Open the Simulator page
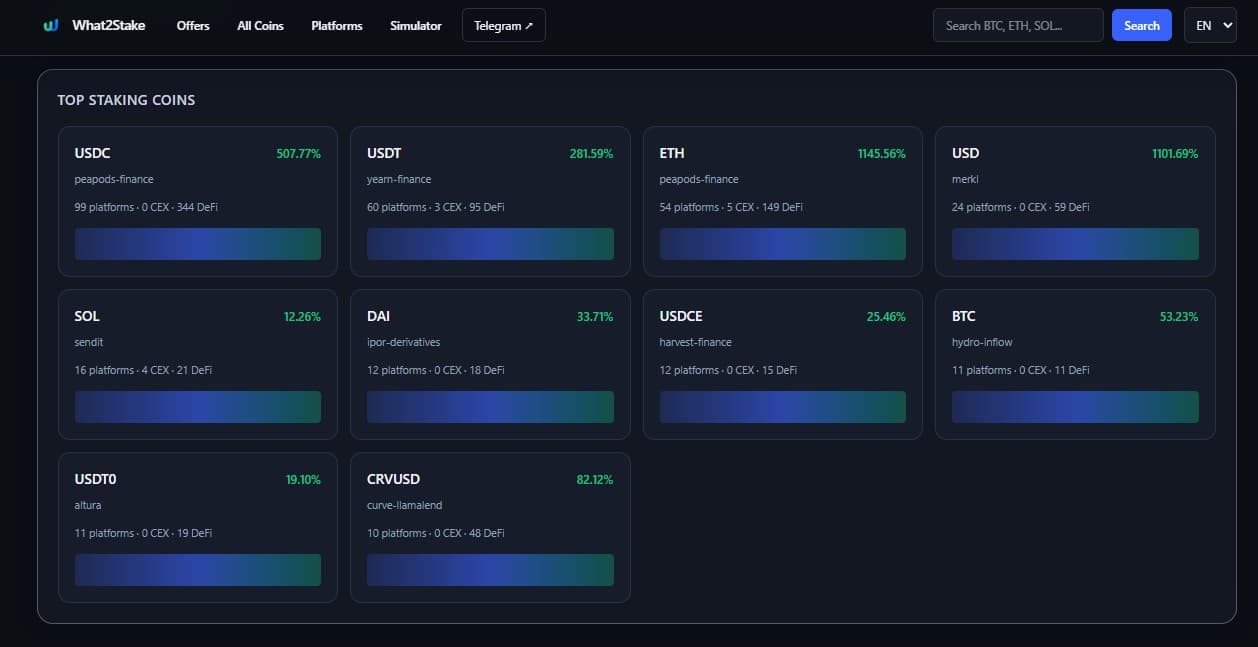This screenshot has height=647, width=1258. point(415,25)
